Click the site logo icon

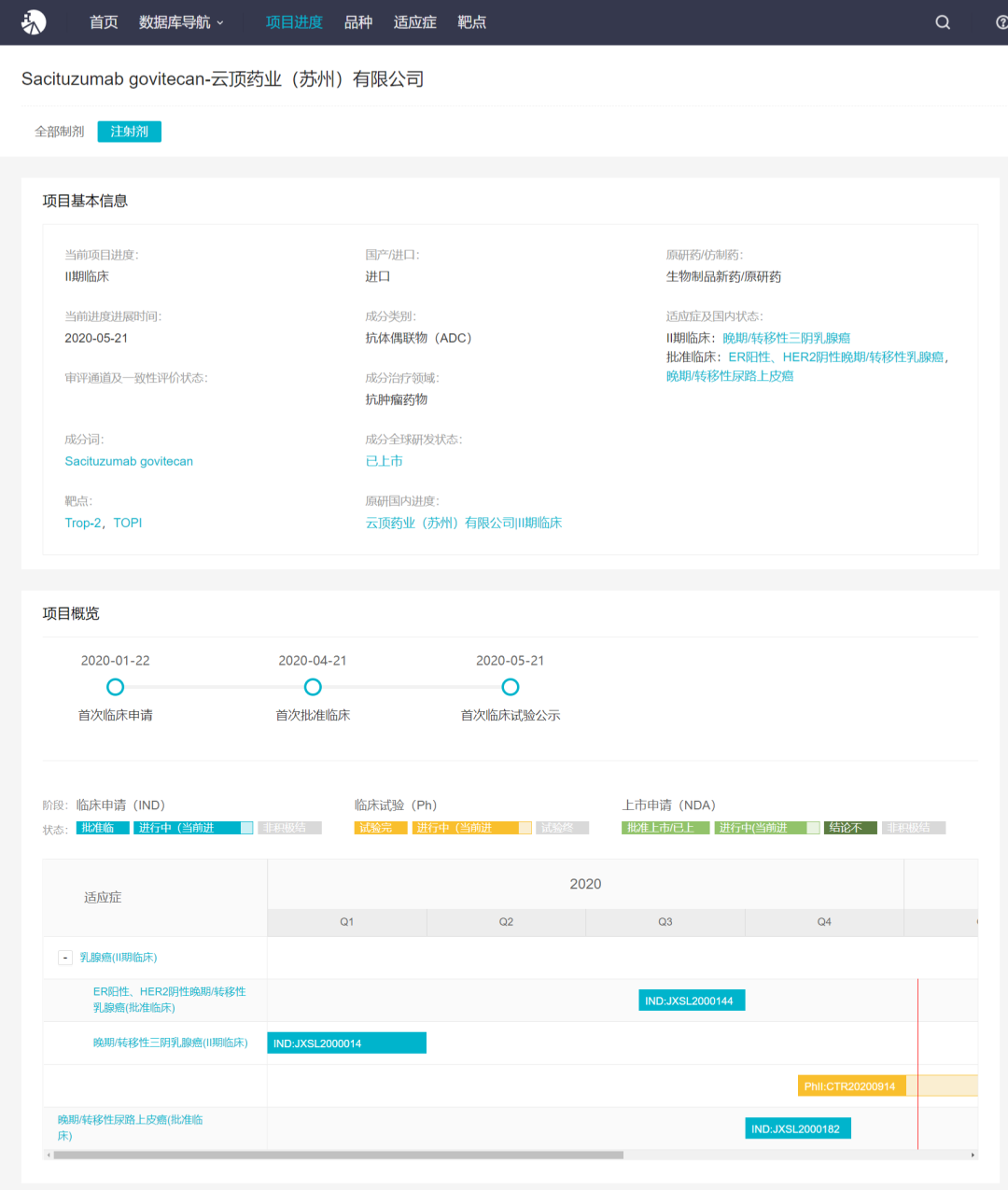coord(34,22)
